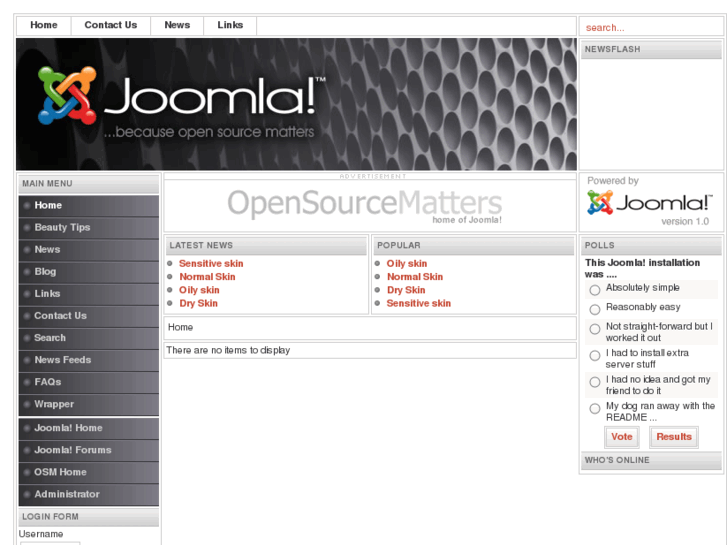Viewport: 727px width, 545px height.
Task: Open the Administrator menu link
Action: coord(89,494)
